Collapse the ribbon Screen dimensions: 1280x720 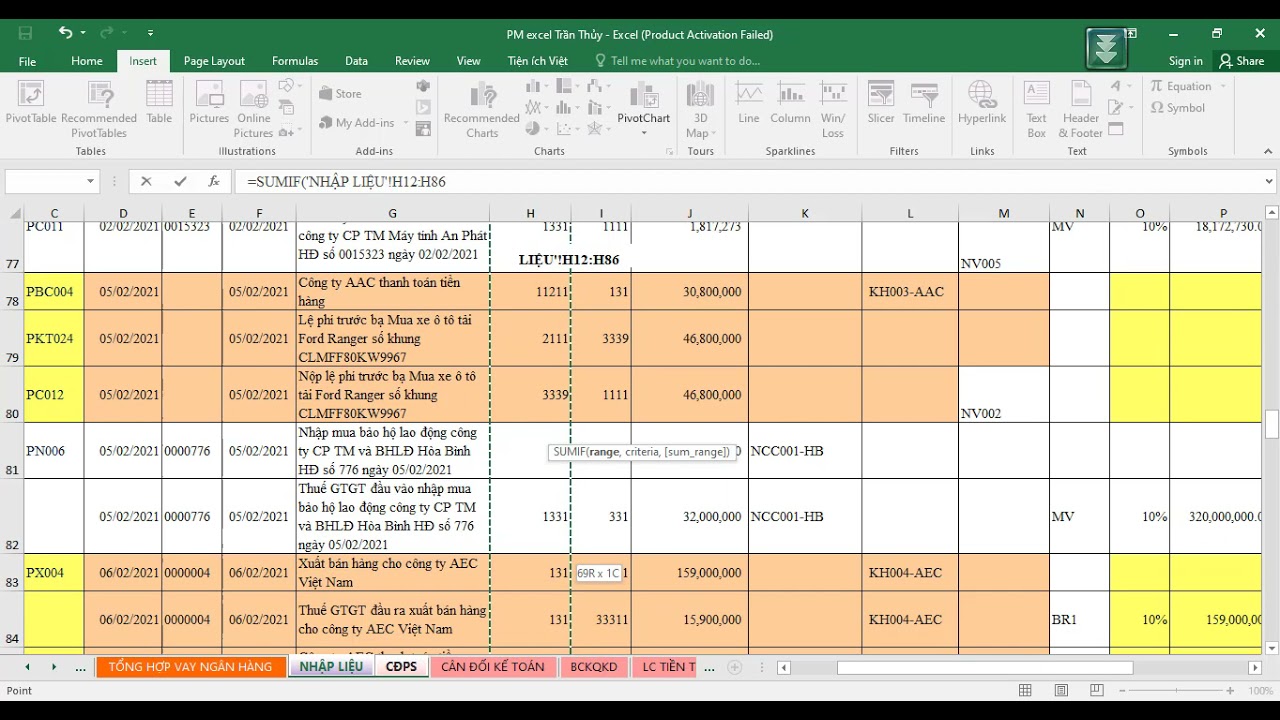click(x=1268, y=152)
